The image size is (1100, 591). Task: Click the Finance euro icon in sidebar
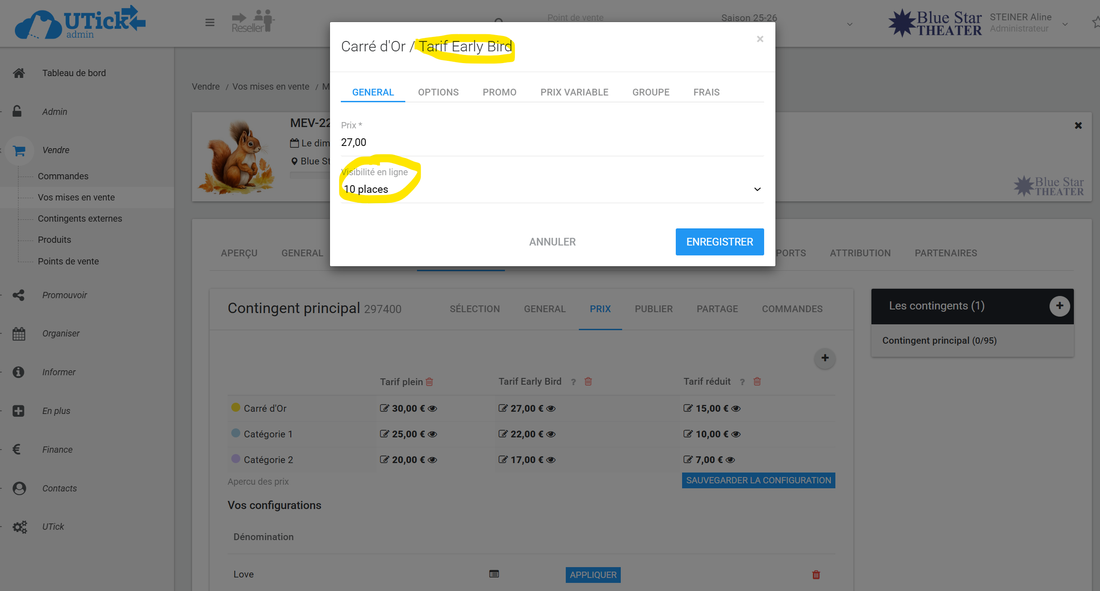(x=18, y=450)
